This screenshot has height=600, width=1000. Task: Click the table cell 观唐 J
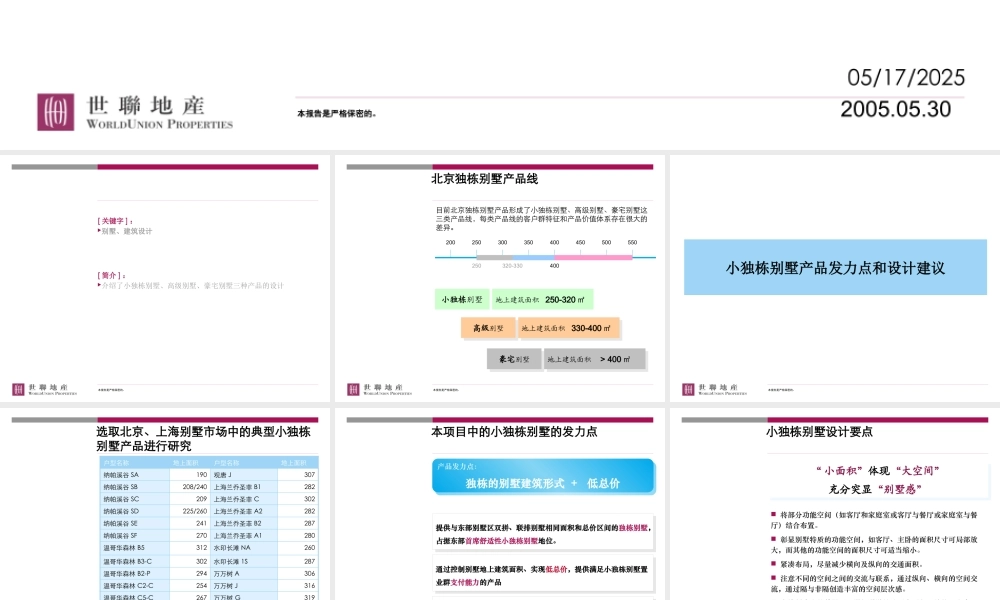coord(244,475)
